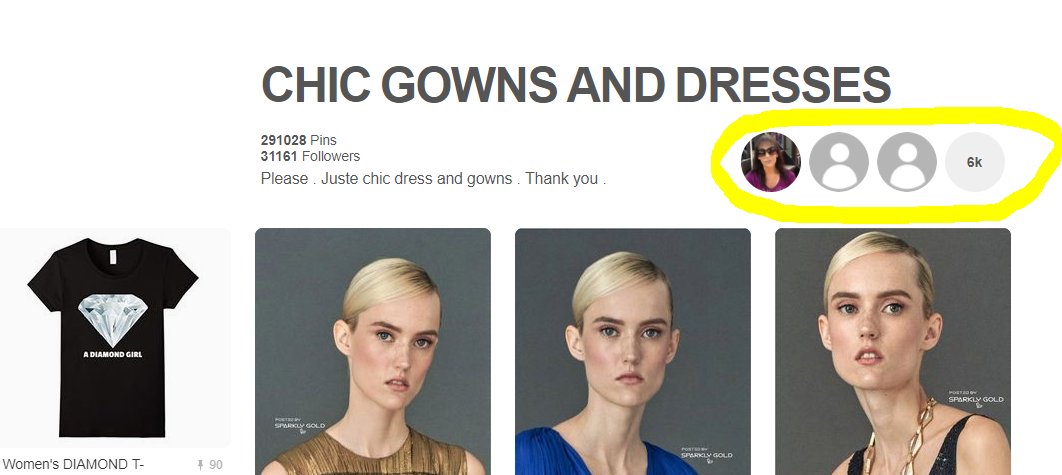Show all collaborators via 6k circle
Screen dimensions: 1062x475
click(975, 162)
